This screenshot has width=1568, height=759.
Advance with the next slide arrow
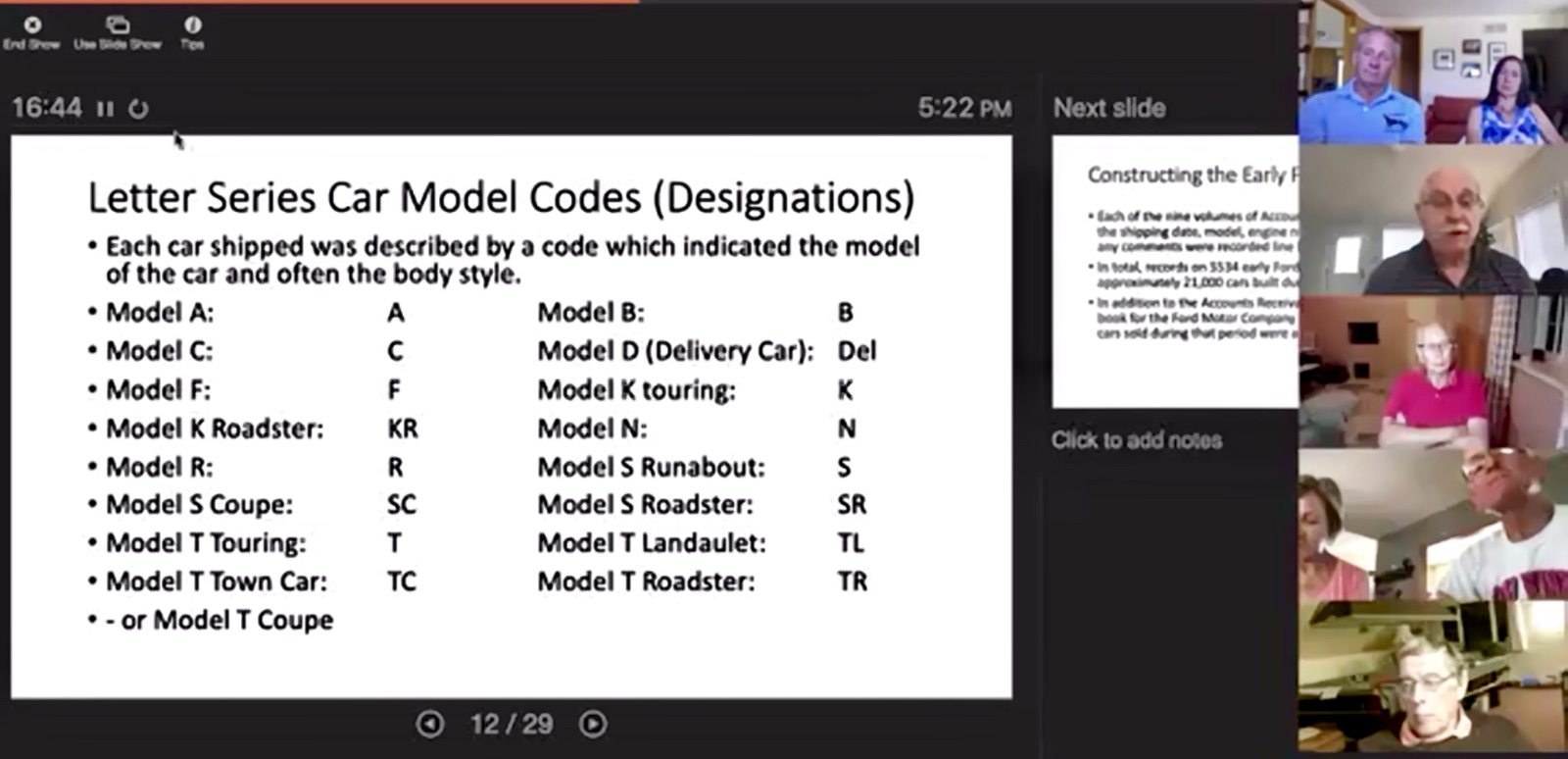(x=592, y=724)
